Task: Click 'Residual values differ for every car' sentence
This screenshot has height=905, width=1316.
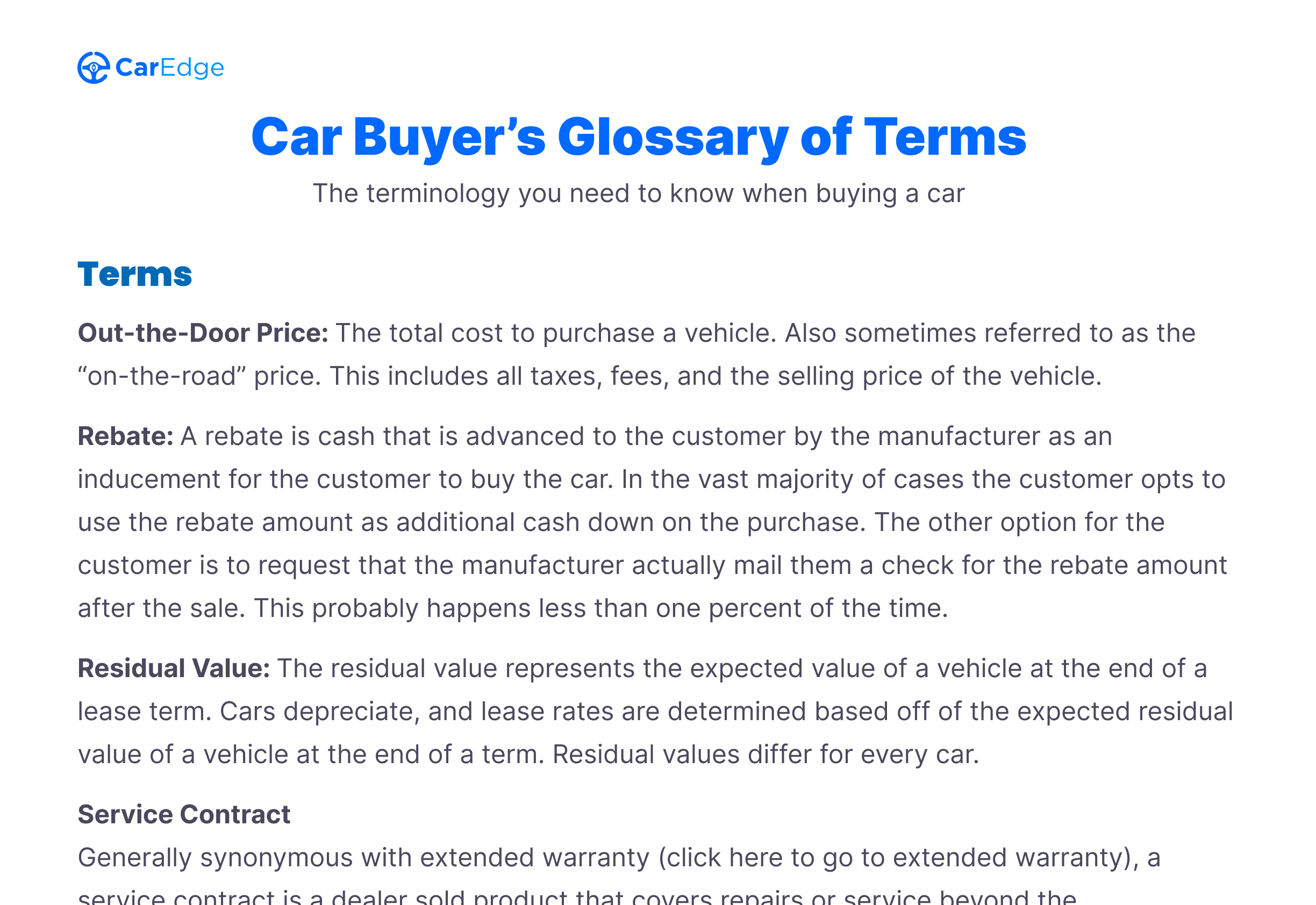Action: click(x=765, y=754)
